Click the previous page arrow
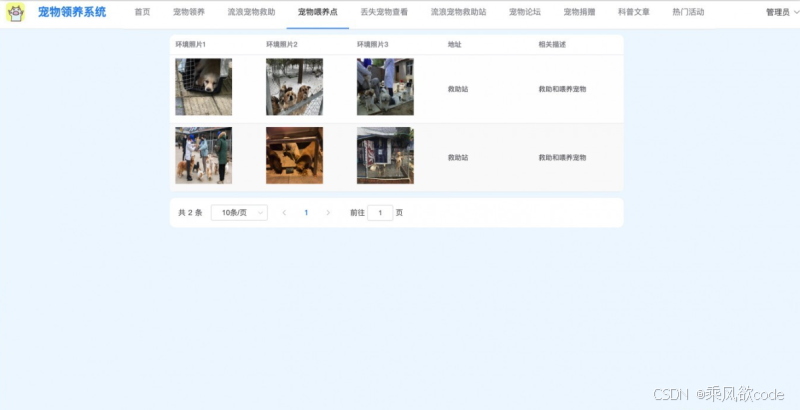 [x=284, y=213]
